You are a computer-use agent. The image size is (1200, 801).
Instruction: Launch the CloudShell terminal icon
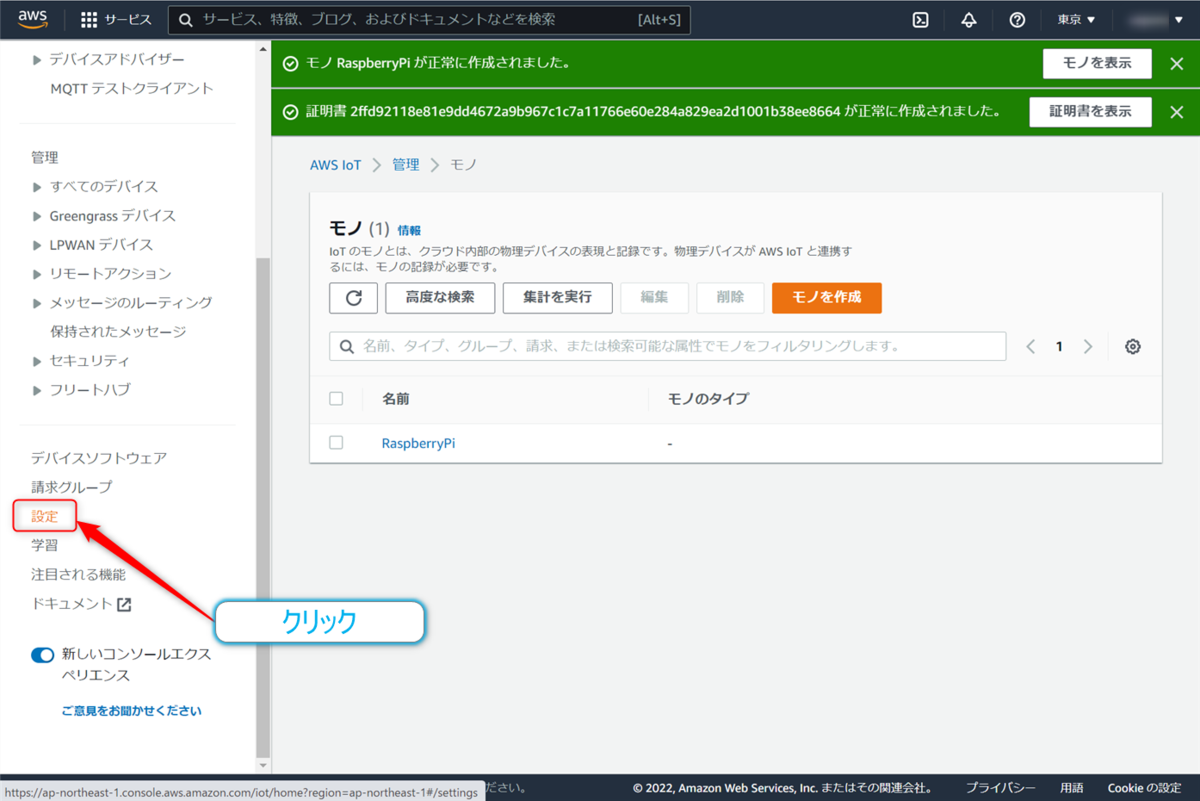tap(921, 20)
